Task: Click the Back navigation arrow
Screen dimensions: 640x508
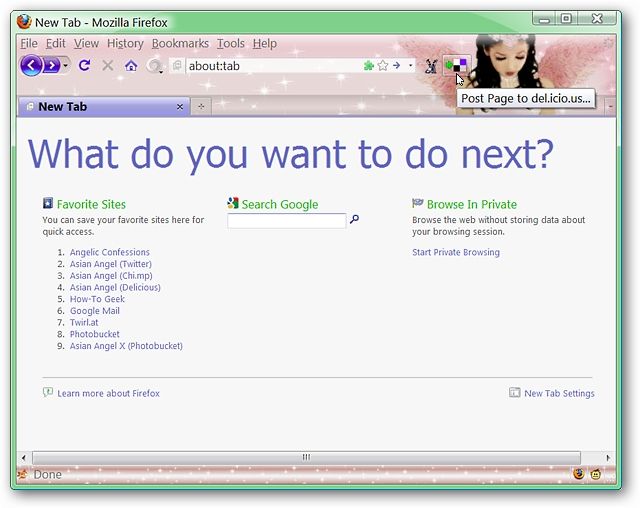Action: pyautogui.click(x=31, y=65)
